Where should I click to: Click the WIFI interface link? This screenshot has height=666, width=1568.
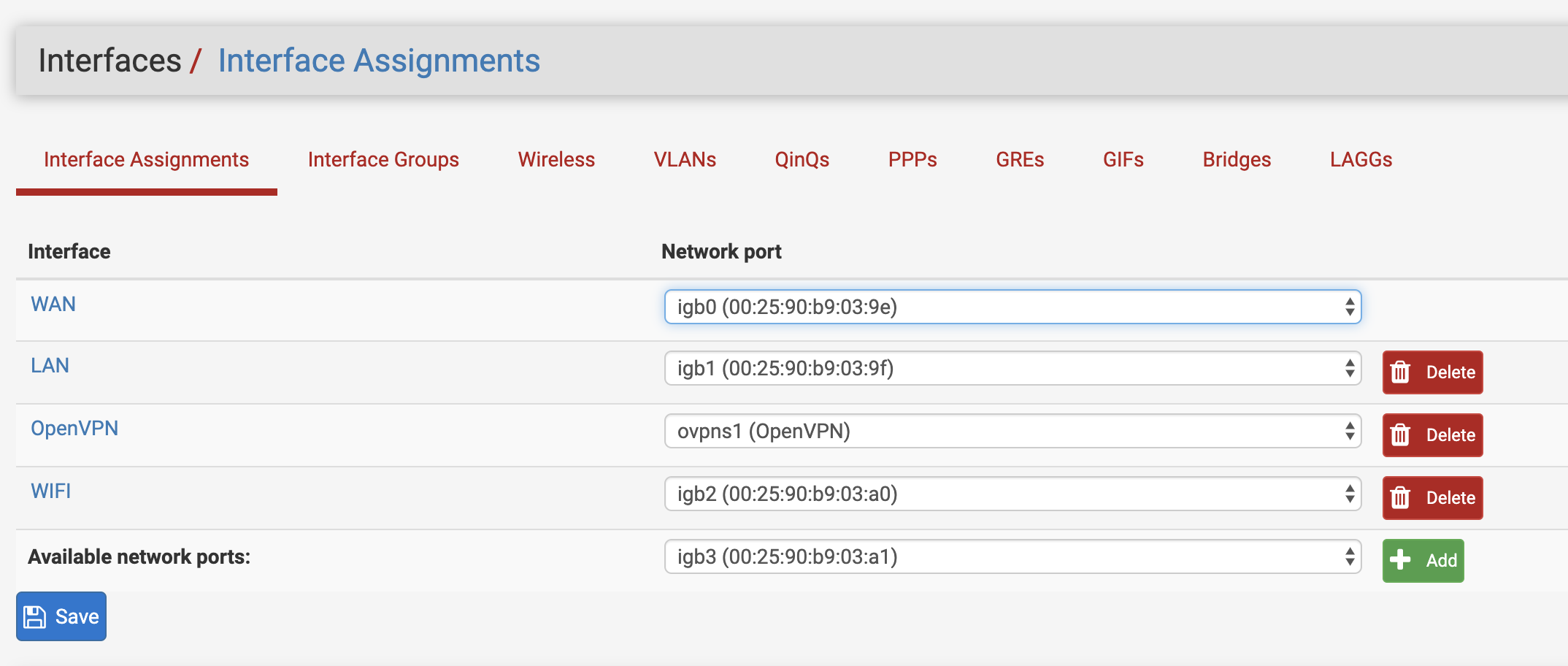click(51, 491)
